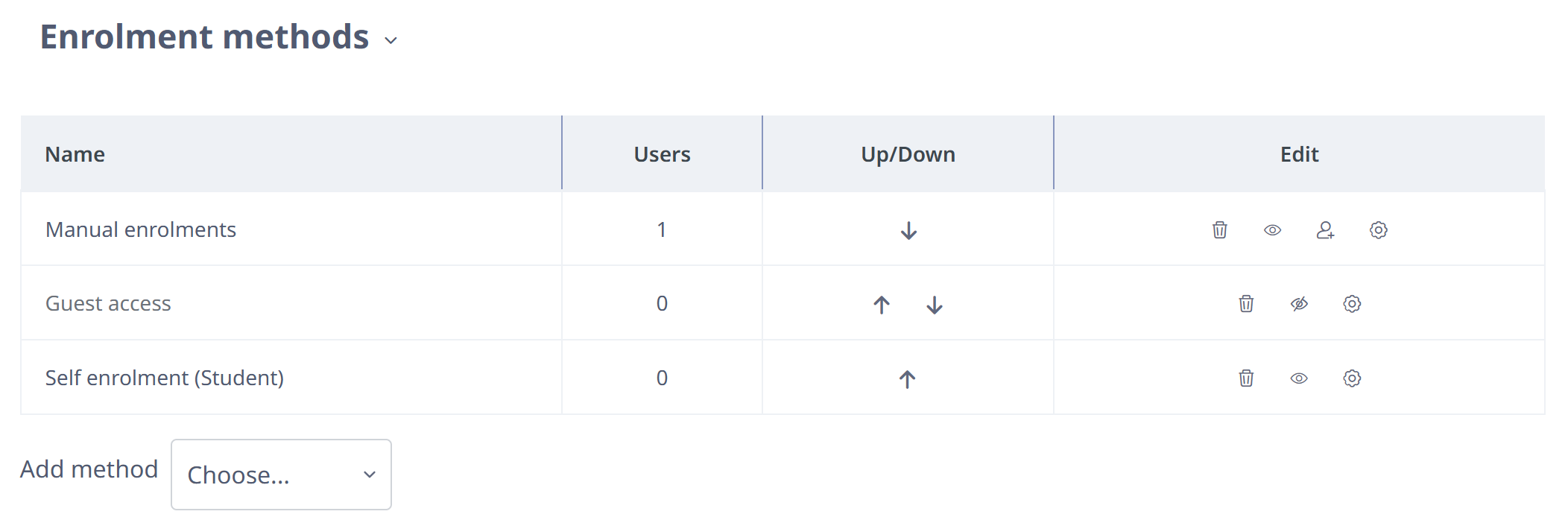
Task: Open Manual enrolments settings gear
Action: 1378,229
